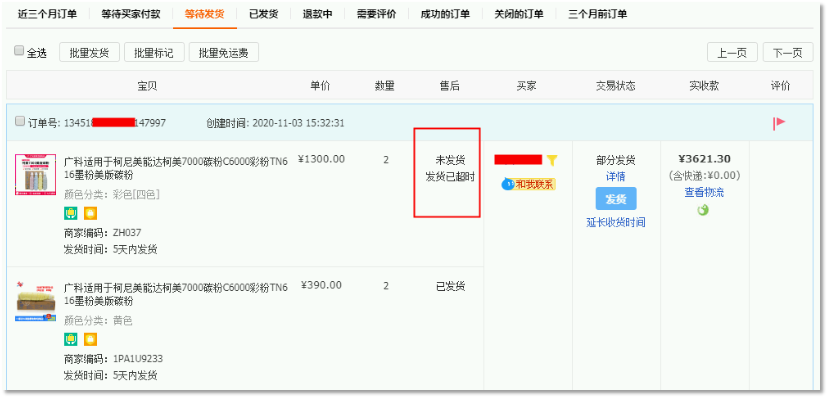Viewport: 827px width, 397px height.
Task: Click the orange badge icon under 彩色[四色] item
Action: point(91,213)
